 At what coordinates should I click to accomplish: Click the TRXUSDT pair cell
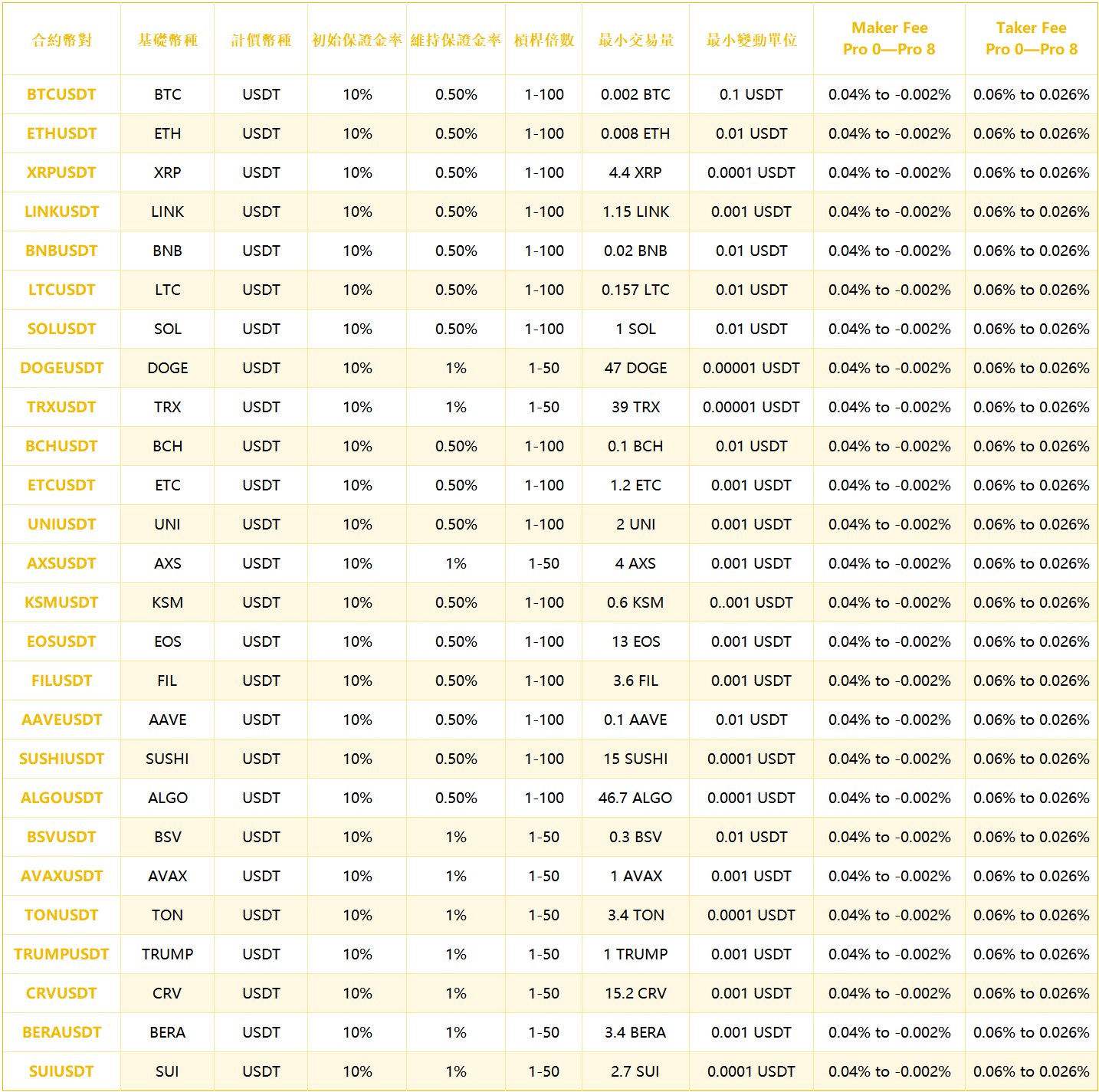tap(61, 407)
